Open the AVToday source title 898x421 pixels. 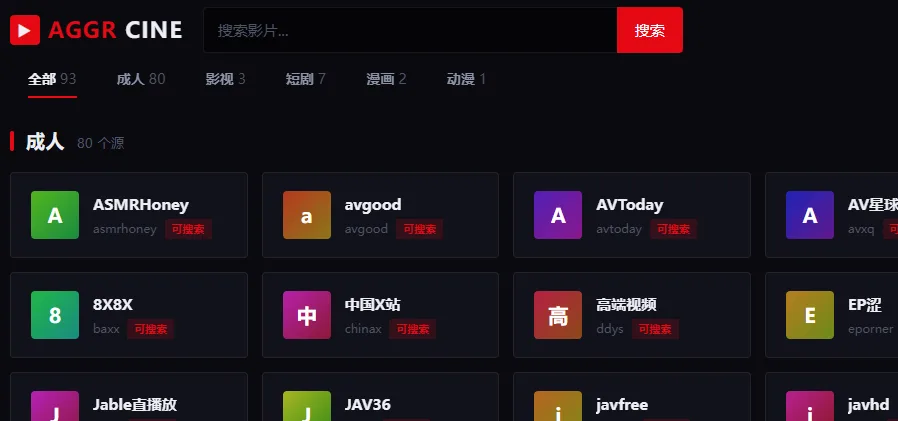(x=629, y=204)
